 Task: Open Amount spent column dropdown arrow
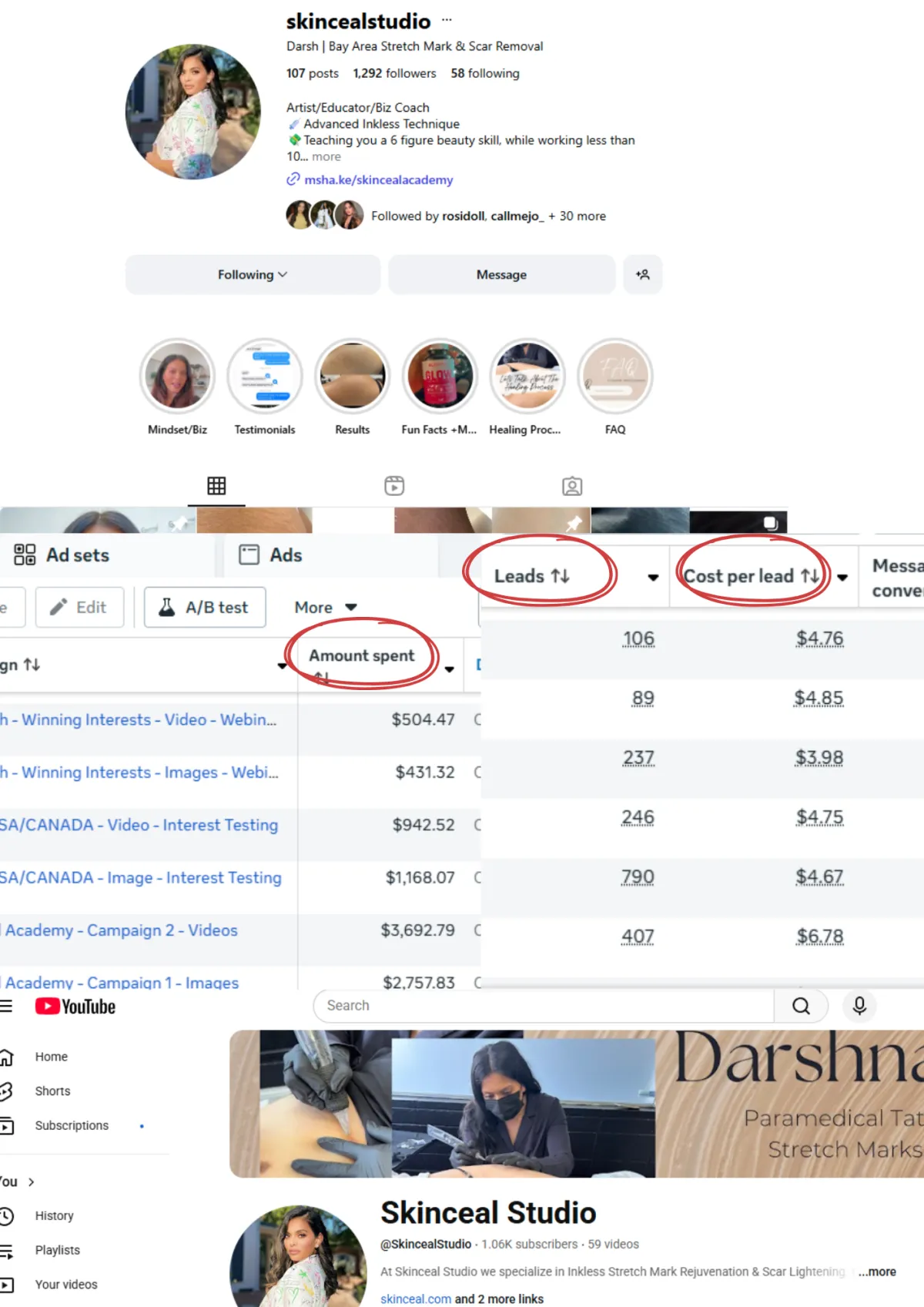(449, 669)
